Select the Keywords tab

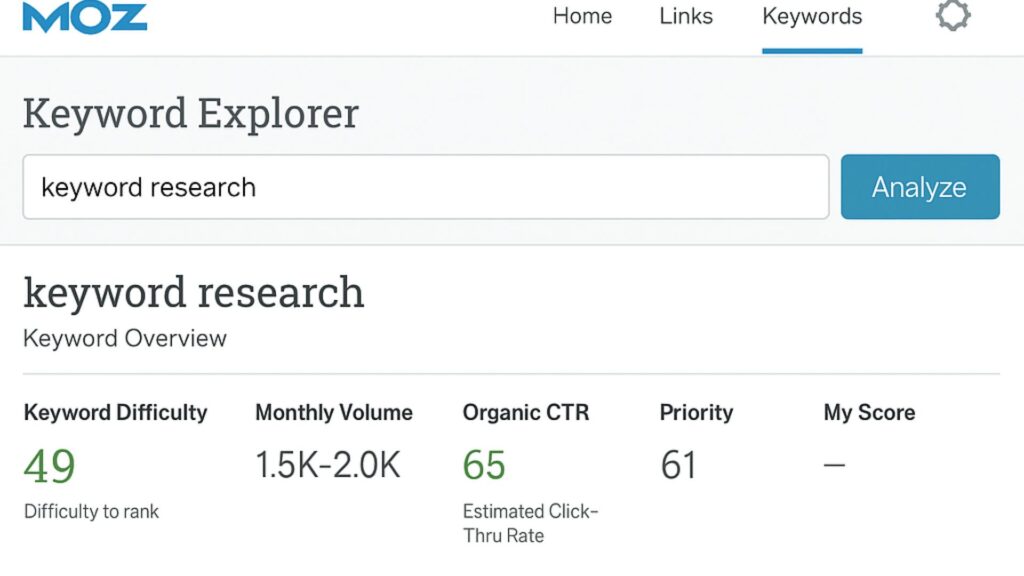812,17
